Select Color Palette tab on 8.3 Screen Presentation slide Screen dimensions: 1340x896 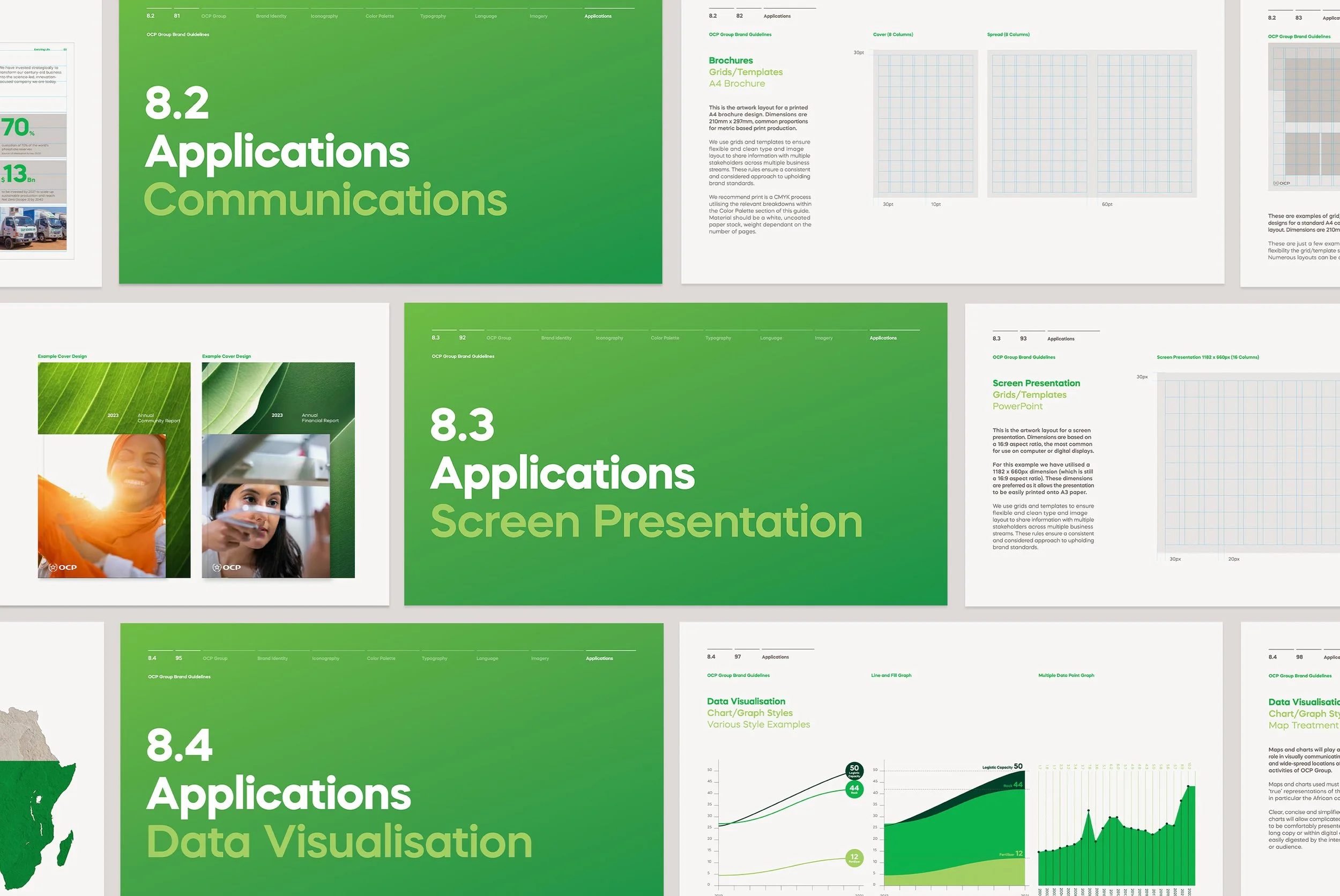tap(665, 338)
